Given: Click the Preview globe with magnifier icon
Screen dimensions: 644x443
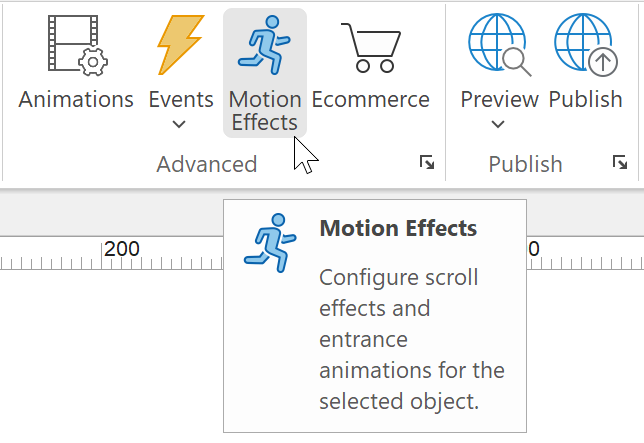Looking at the screenshot, I should pyautogui.click(x=500, y=45).
